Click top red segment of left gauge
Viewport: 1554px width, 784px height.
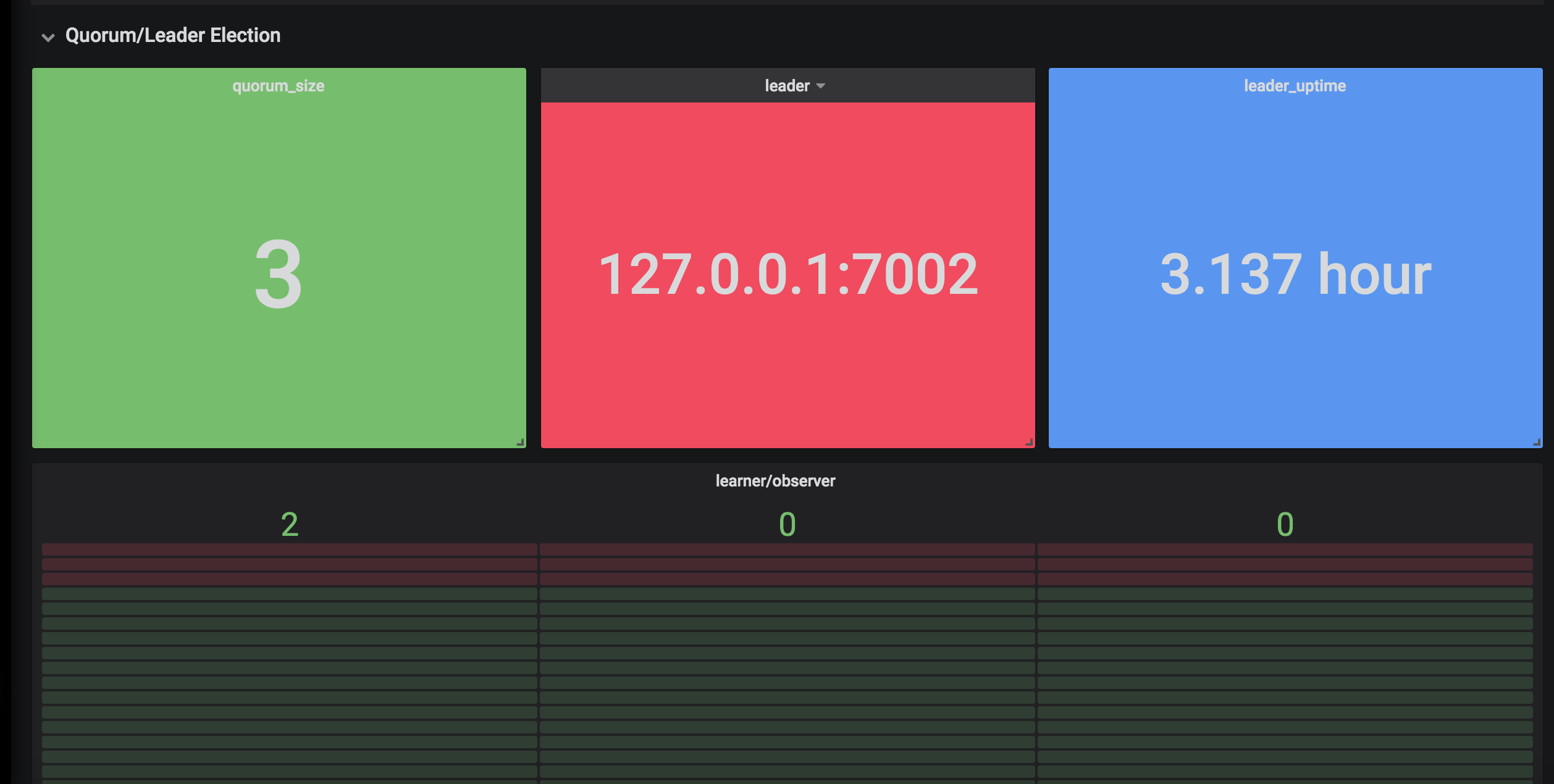tap(289, 549)
